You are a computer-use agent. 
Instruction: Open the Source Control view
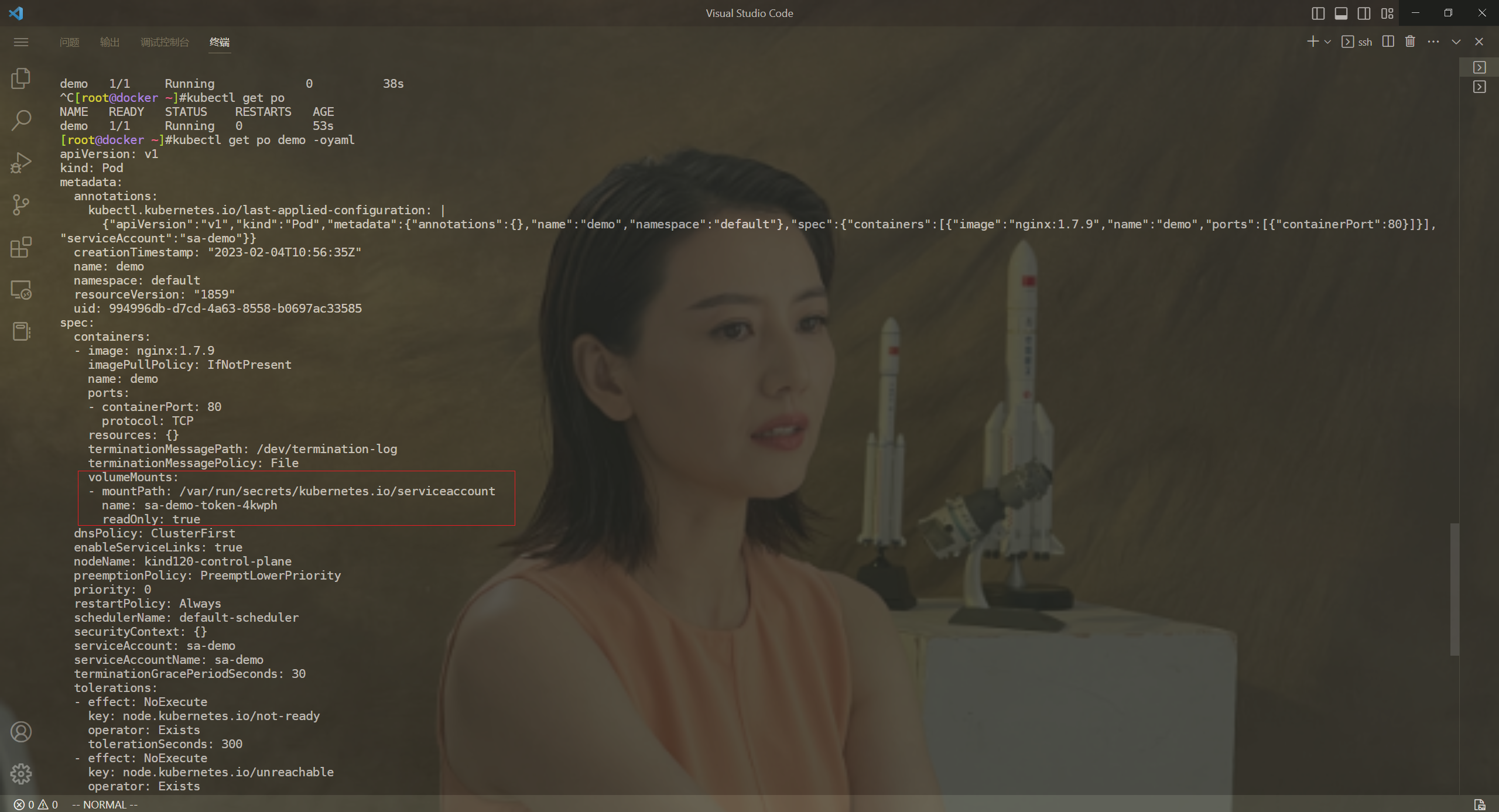click(x=21, y=204)
